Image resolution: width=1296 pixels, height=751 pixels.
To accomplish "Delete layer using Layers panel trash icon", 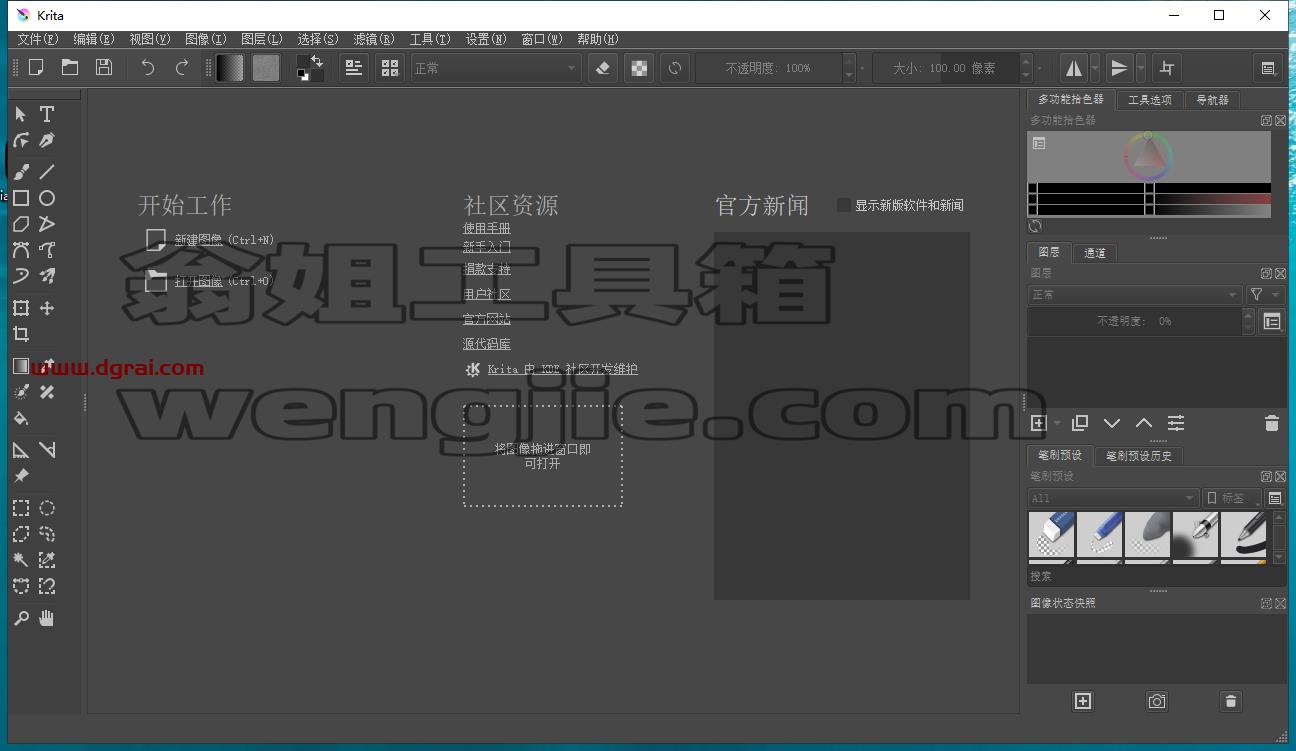I will pos(1271,423).
